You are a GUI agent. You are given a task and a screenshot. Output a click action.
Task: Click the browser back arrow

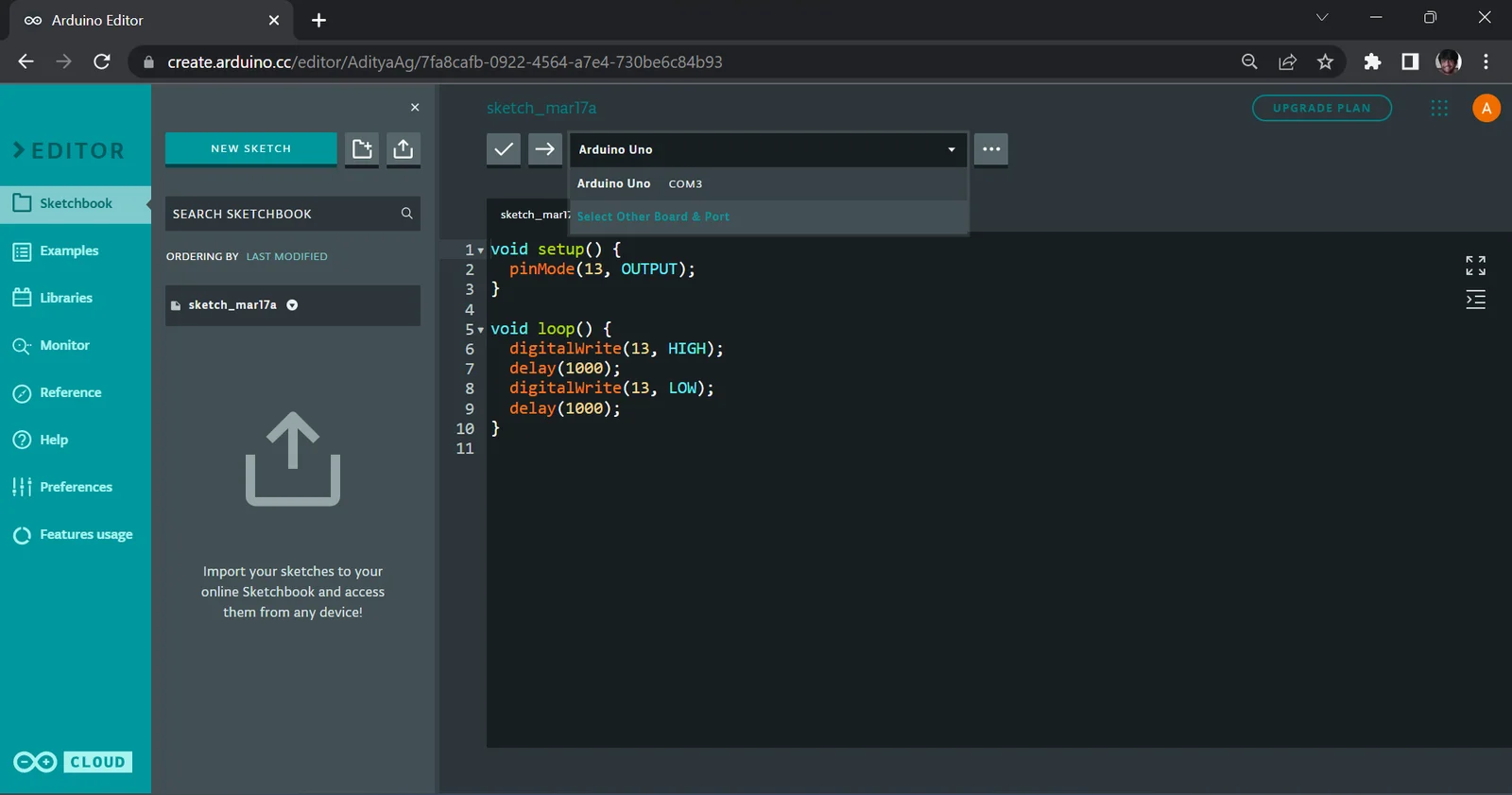point(26,61)
